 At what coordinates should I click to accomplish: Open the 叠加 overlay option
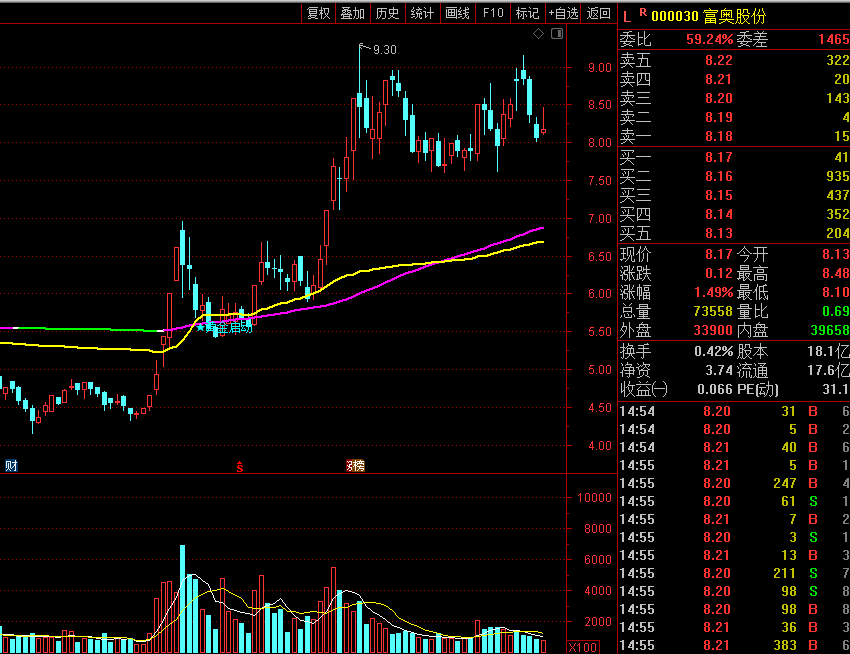coord(352,14)
